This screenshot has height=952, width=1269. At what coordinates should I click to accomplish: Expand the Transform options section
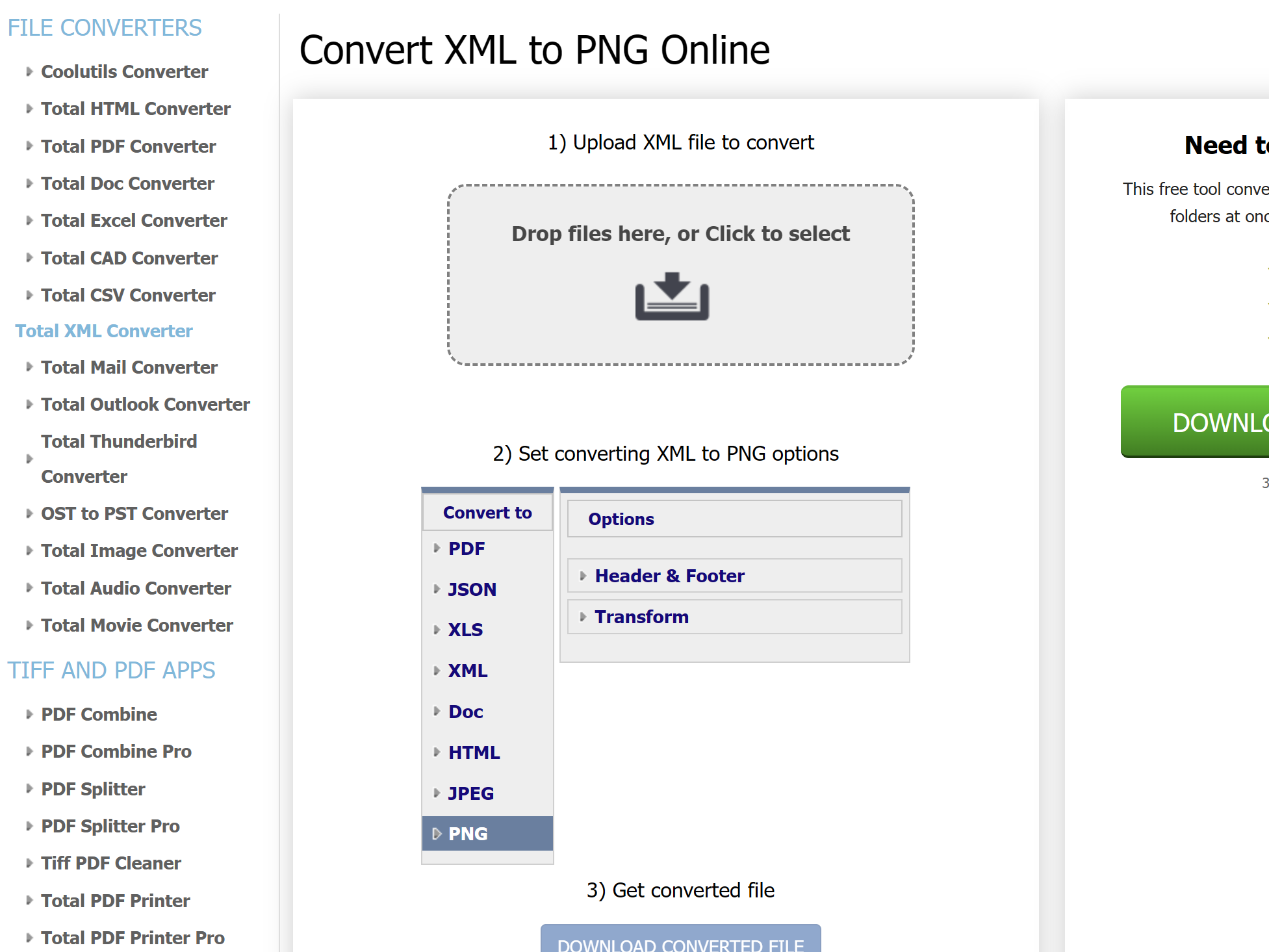tap(734, 617)
